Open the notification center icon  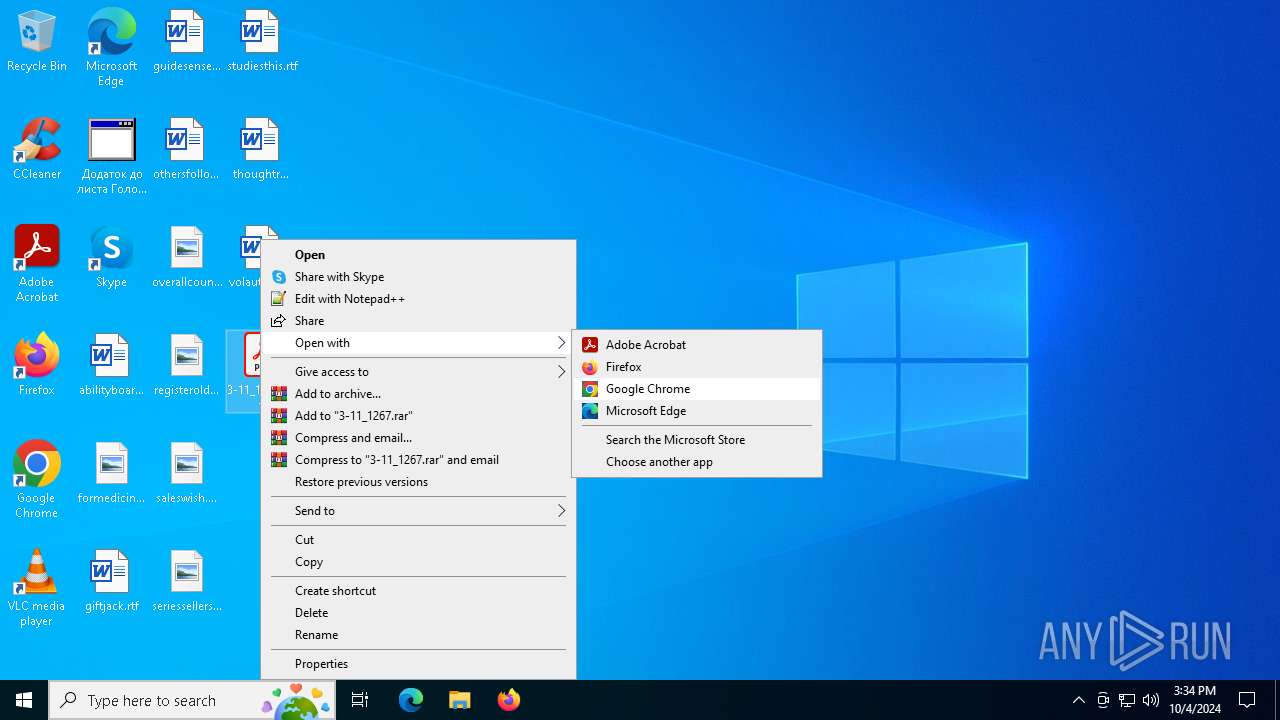point(1247,700)
